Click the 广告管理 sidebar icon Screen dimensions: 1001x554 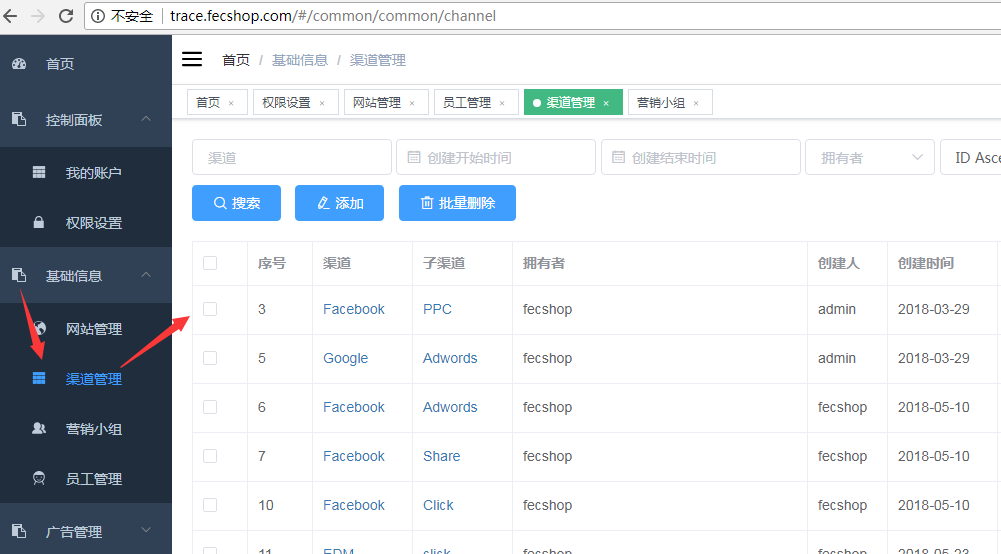19,531
